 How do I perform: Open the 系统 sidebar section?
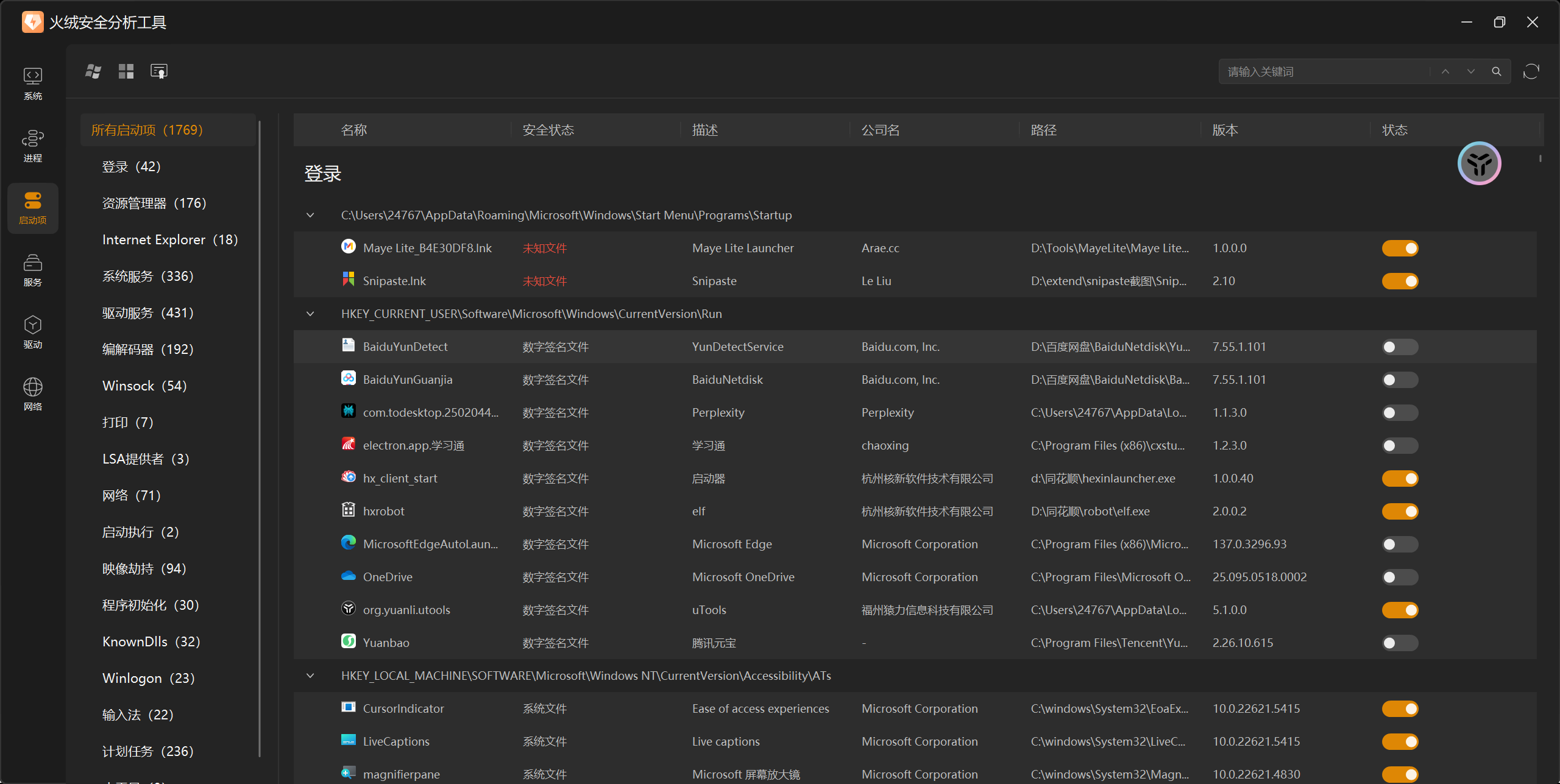pos(33,83)
